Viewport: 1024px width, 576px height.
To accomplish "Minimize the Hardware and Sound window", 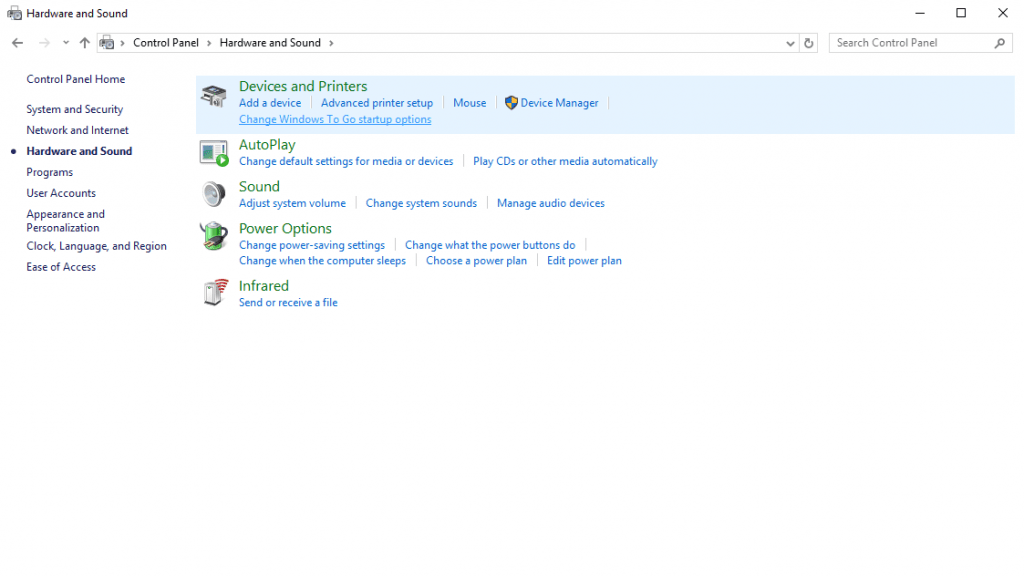I will pos(920,13).
